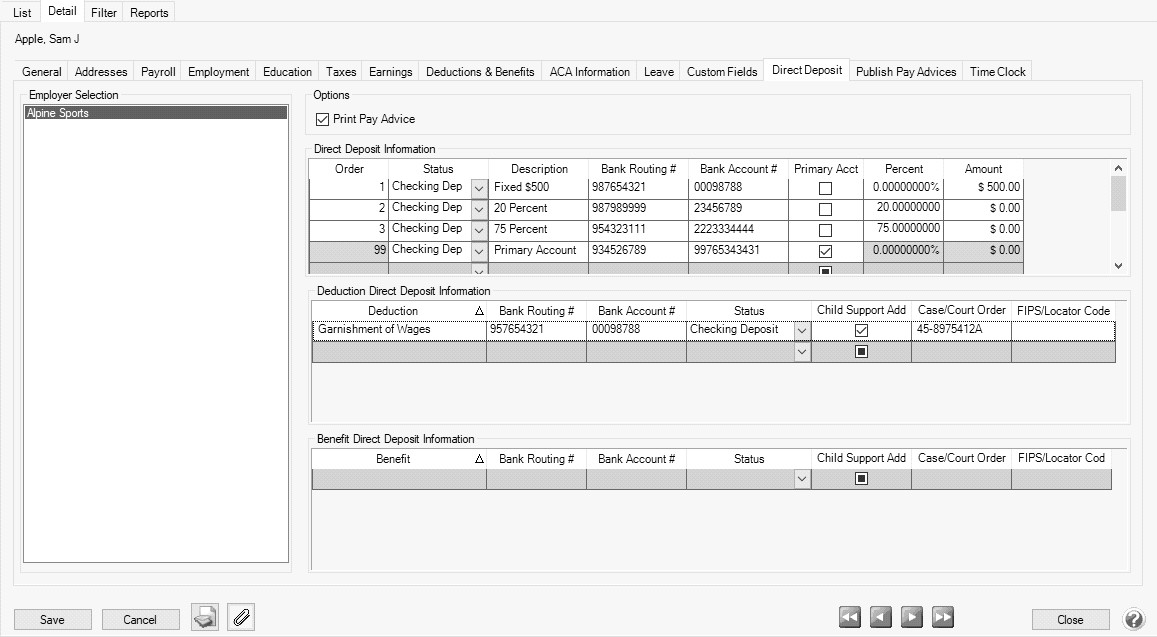Select Alpine Sports in Employer Selection
Screen dimensions: 1157x637
[155, 113]
